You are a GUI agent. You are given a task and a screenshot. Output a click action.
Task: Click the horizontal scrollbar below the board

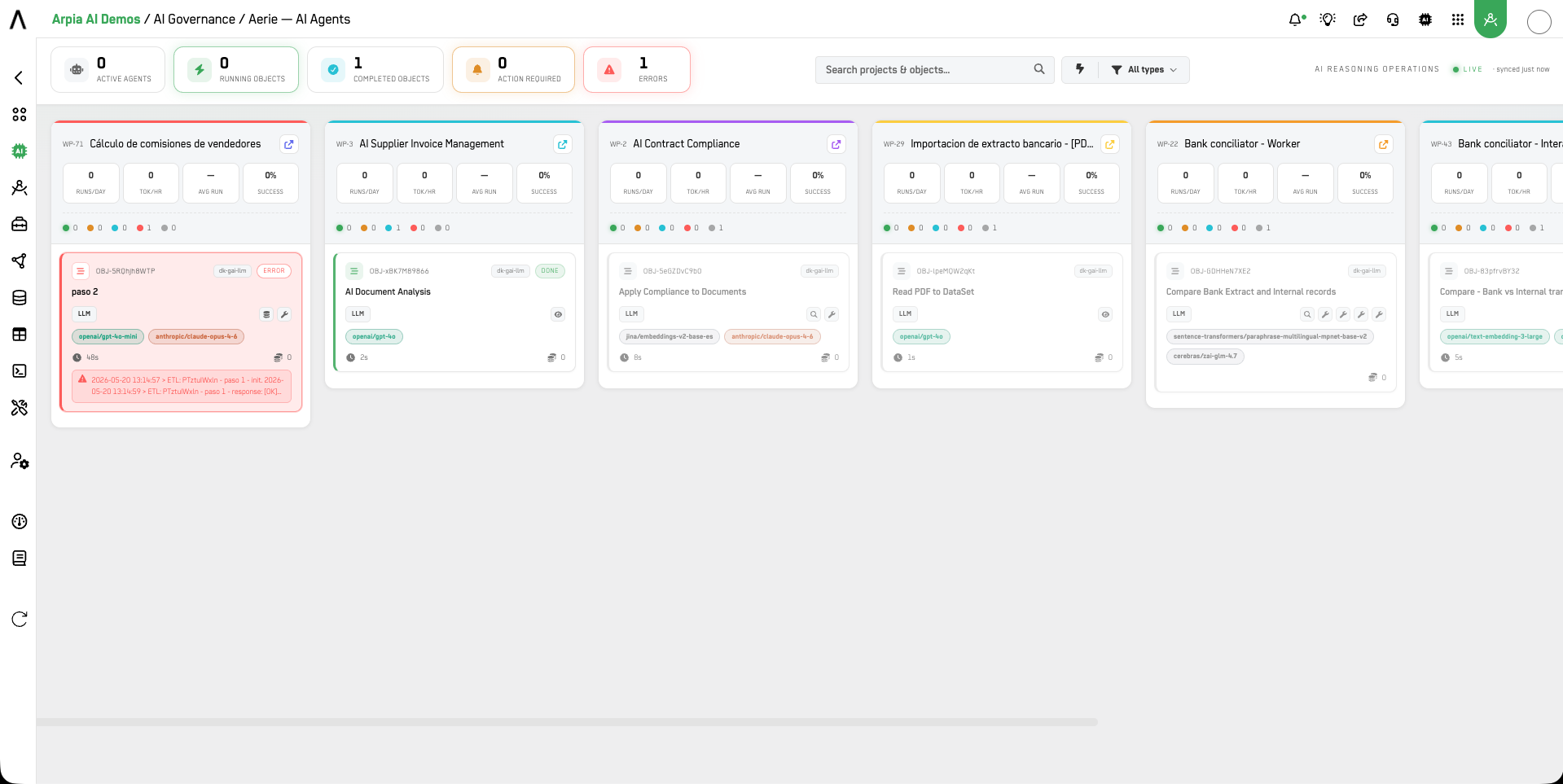[568, 722]
